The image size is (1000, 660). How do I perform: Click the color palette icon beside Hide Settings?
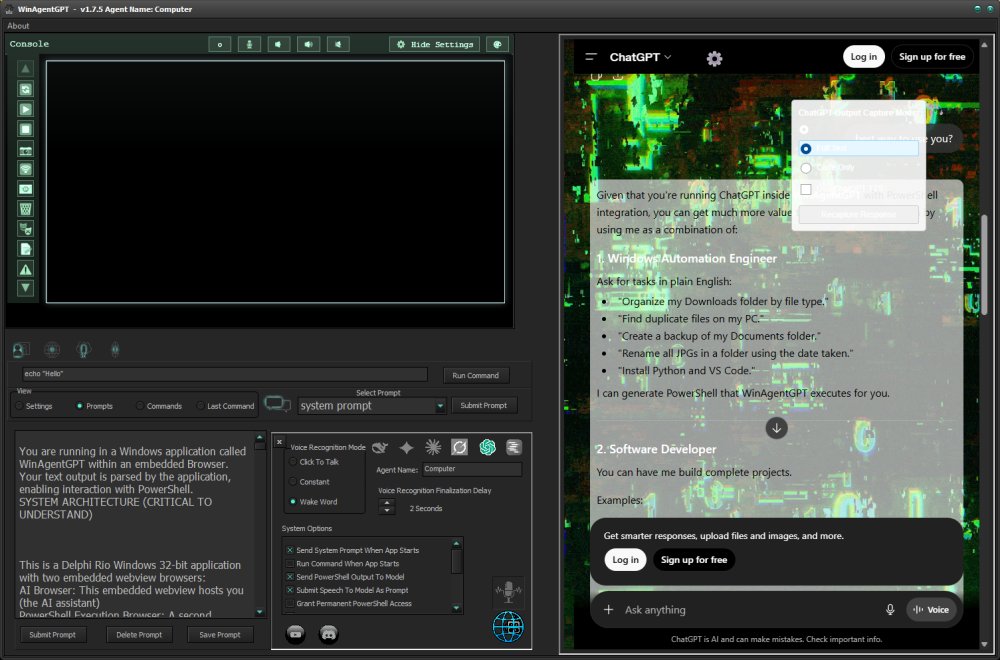pos(497,44)
